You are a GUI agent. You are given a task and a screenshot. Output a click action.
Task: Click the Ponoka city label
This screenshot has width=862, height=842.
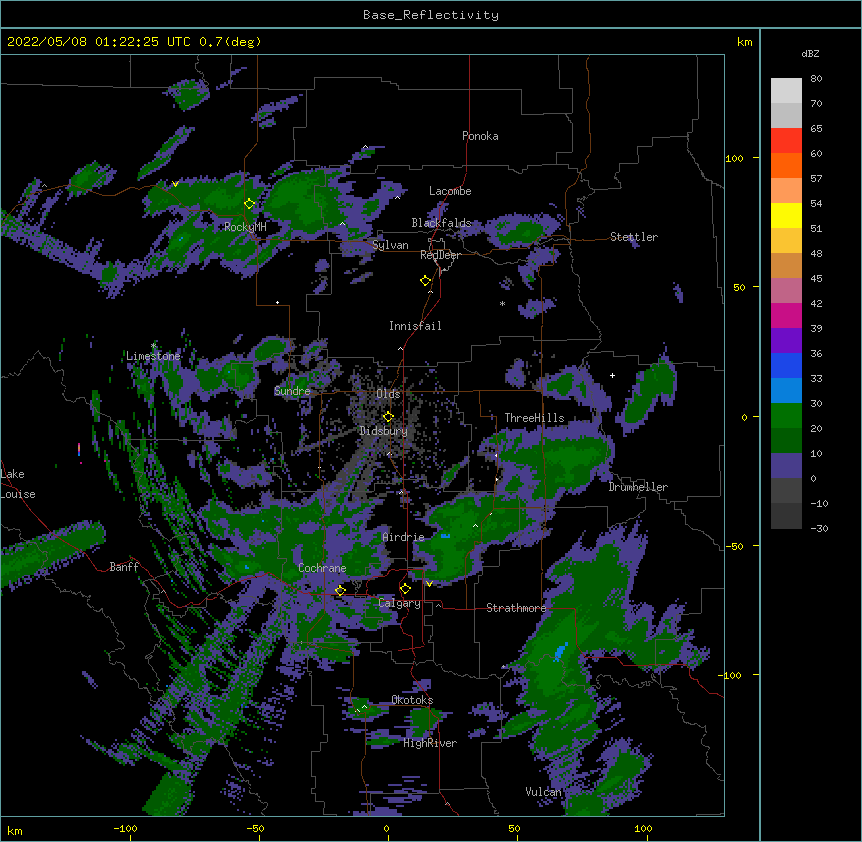480,136
